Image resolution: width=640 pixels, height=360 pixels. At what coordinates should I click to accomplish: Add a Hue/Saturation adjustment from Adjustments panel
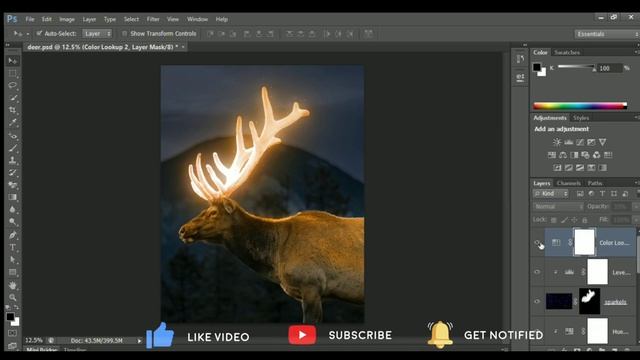[552, 155]
